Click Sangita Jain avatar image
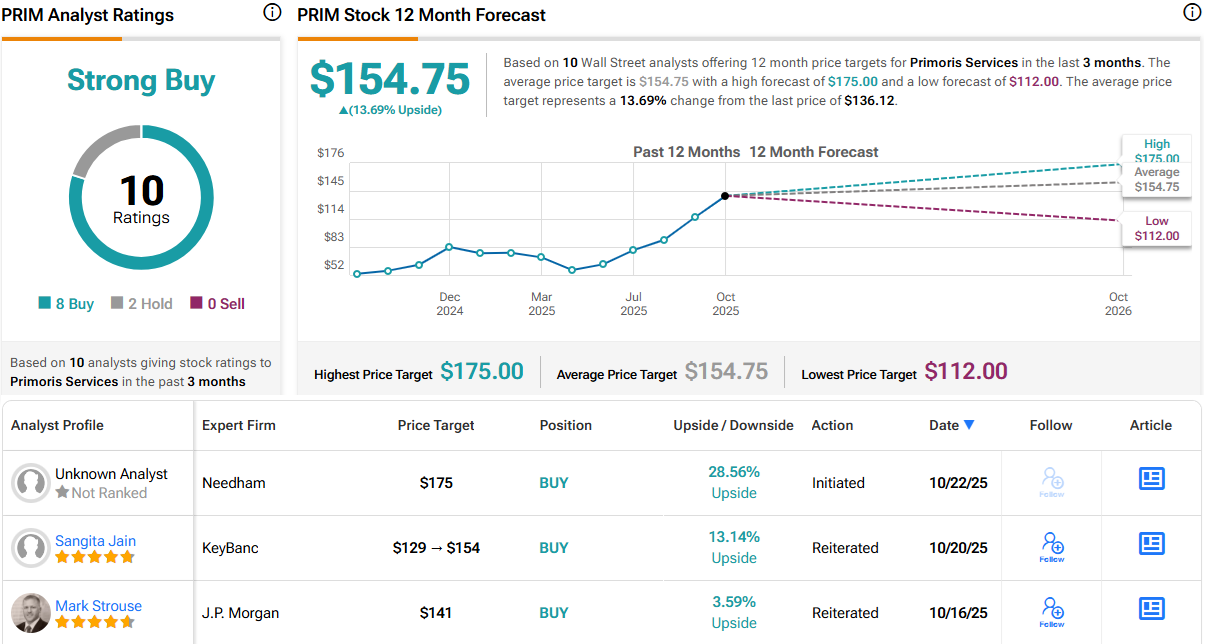 [x=31, y=547]
